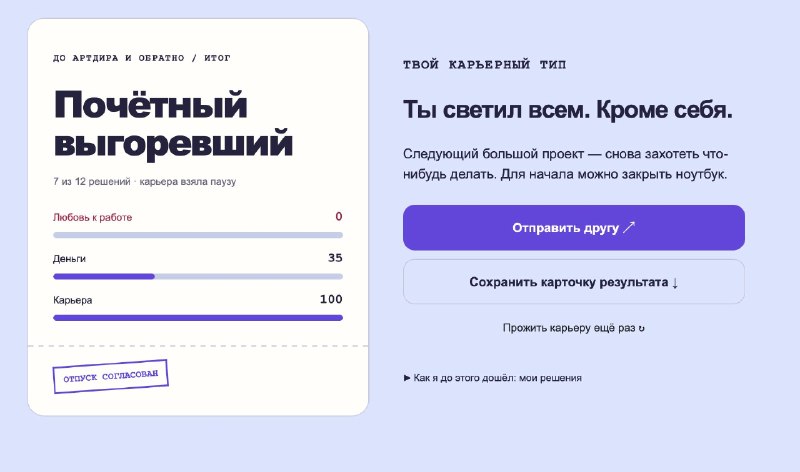Screen dimensions: 800x472
Task: Click the Карьера progress bar
Action: click(x=198, y=318)
